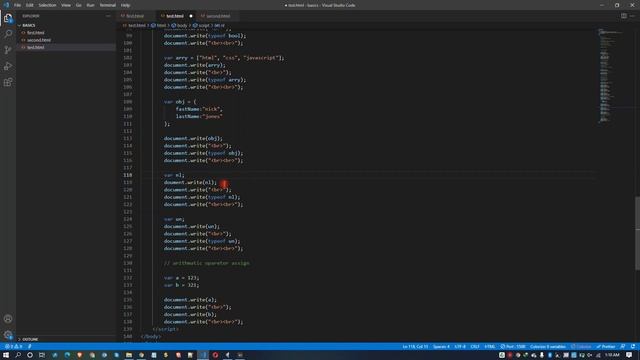Click the notifications bell in status bar
This screenshot has height=360, width=640.
pyautogui.click(x=633, y=347)
